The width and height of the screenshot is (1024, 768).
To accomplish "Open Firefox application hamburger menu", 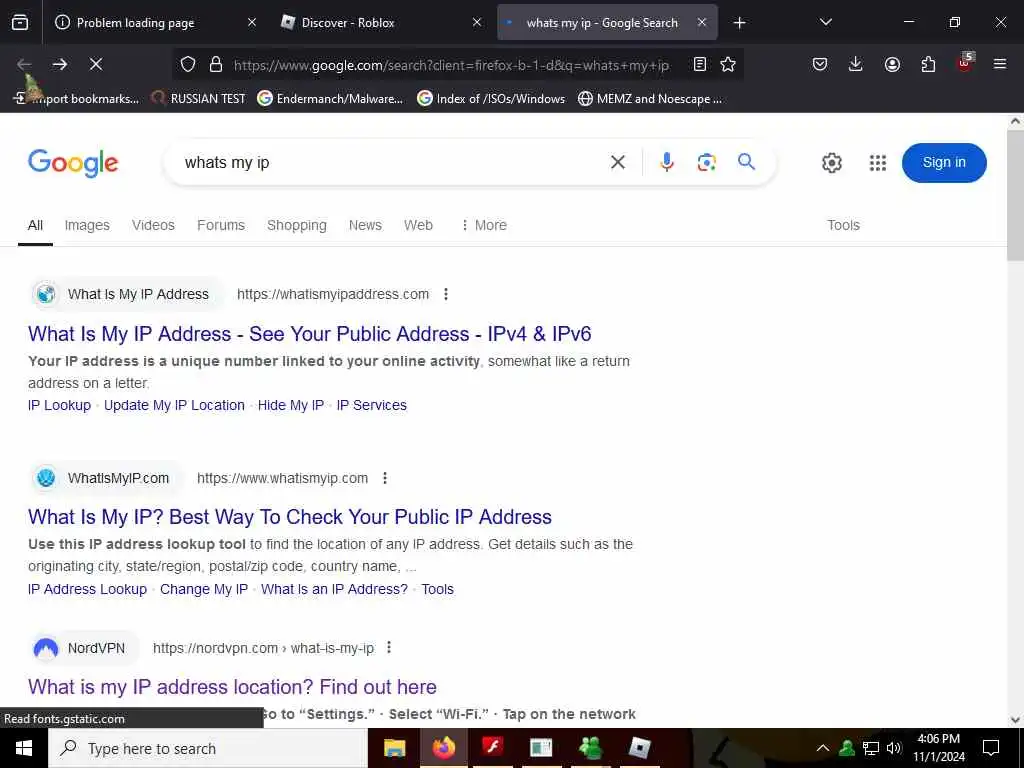I will coord(1000,64).
